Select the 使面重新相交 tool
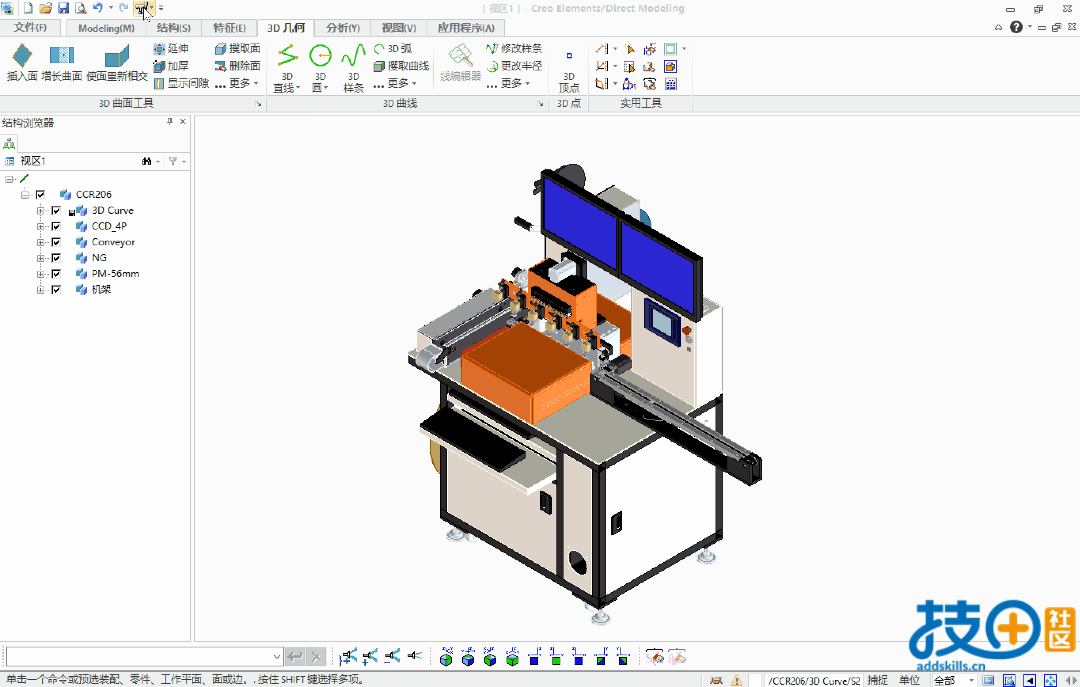Viewport: 1080px width, 687px height. (x=117, y=62)
